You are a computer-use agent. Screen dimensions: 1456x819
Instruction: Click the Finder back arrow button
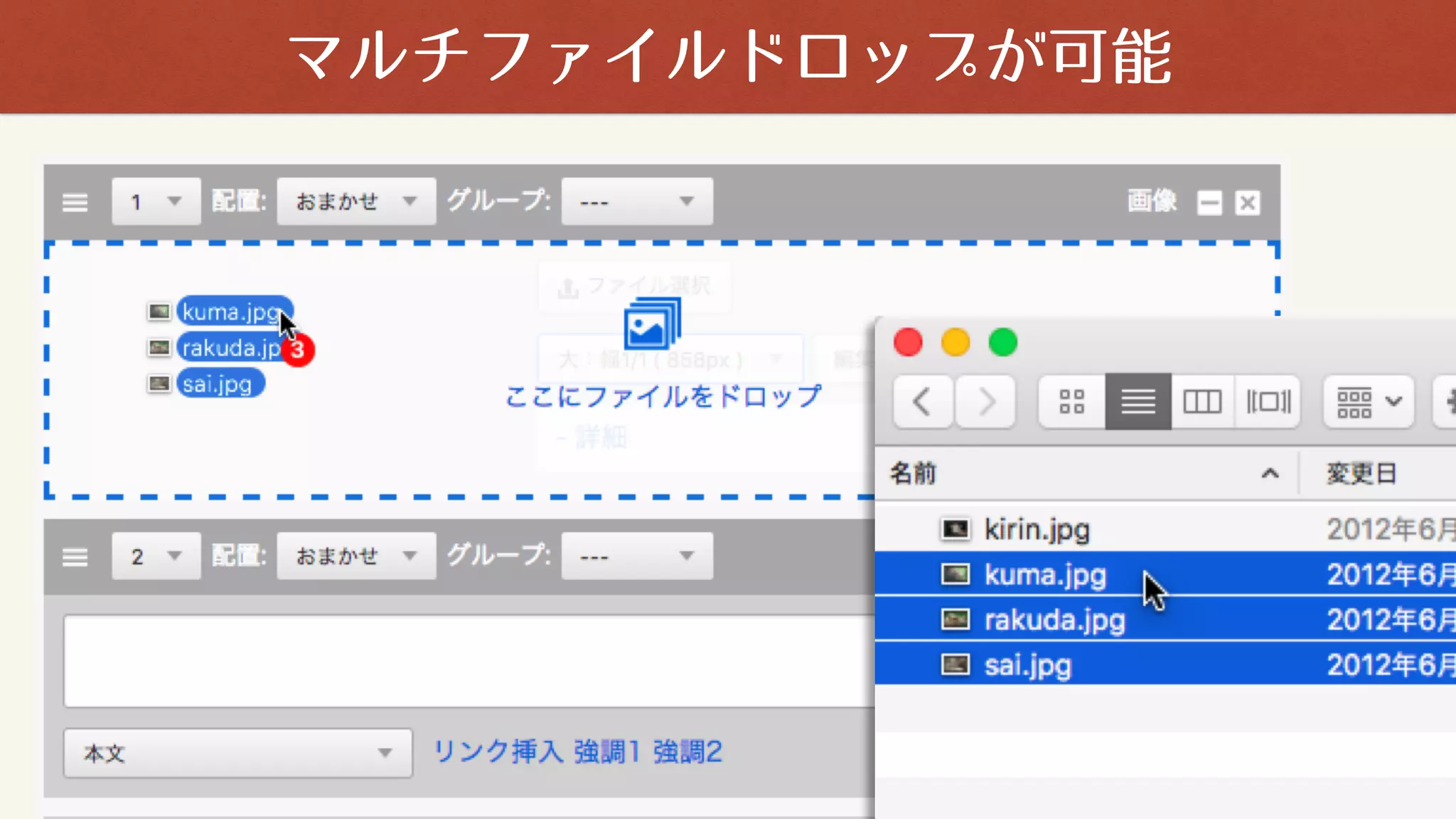click(x=922, y=402)
